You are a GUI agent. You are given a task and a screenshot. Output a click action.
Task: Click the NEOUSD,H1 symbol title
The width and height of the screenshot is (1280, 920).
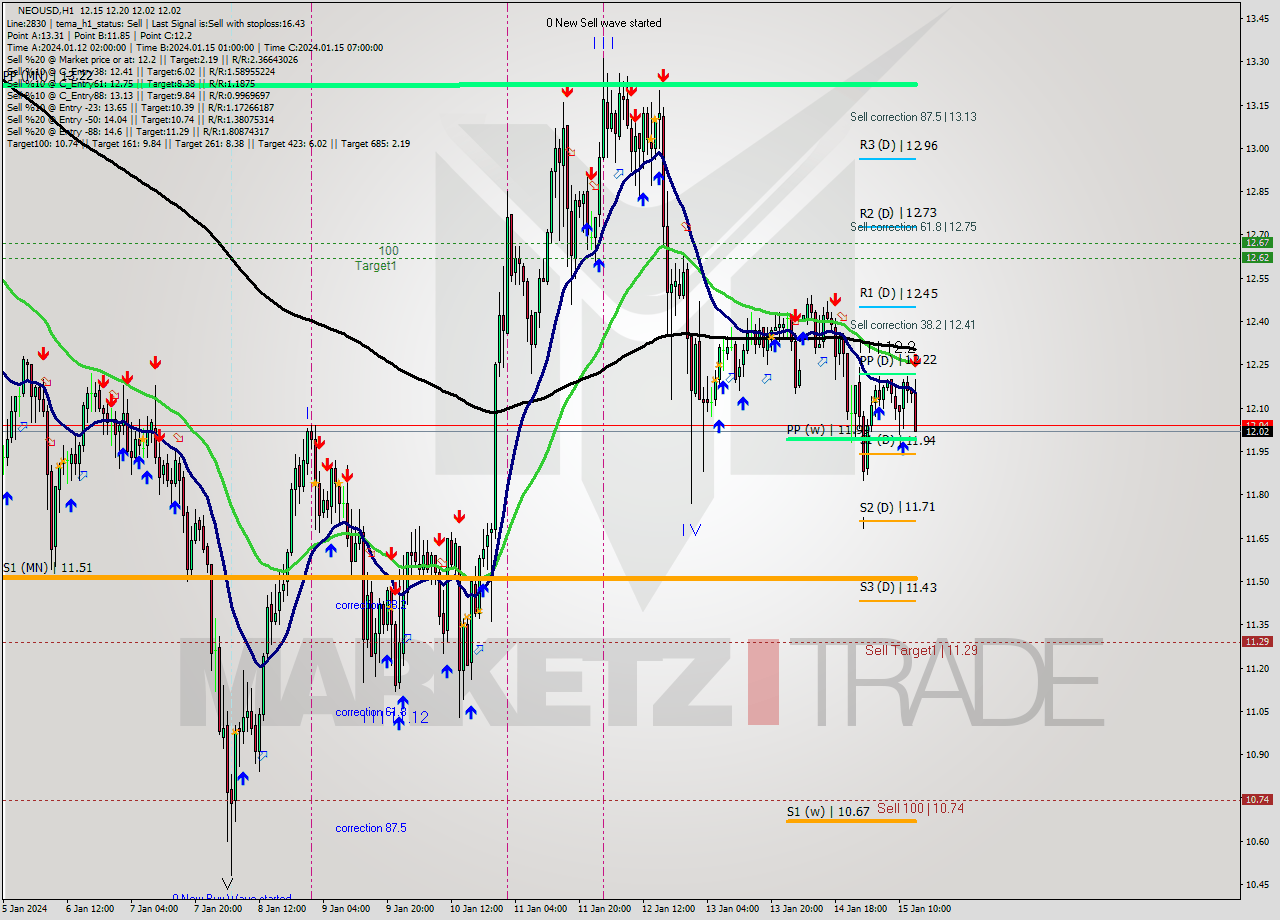click(45, 10)
